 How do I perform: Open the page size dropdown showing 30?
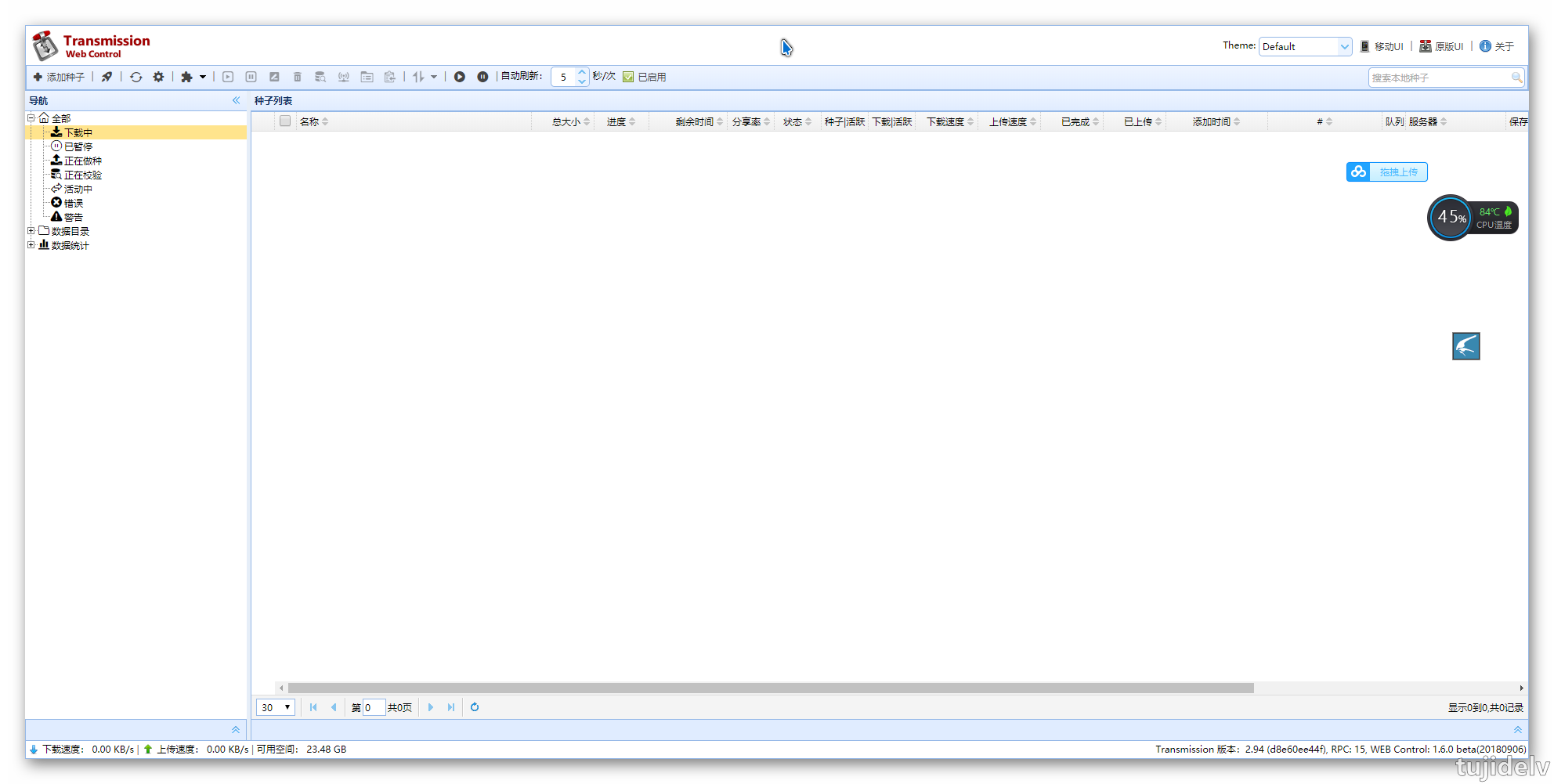point(275,707)
